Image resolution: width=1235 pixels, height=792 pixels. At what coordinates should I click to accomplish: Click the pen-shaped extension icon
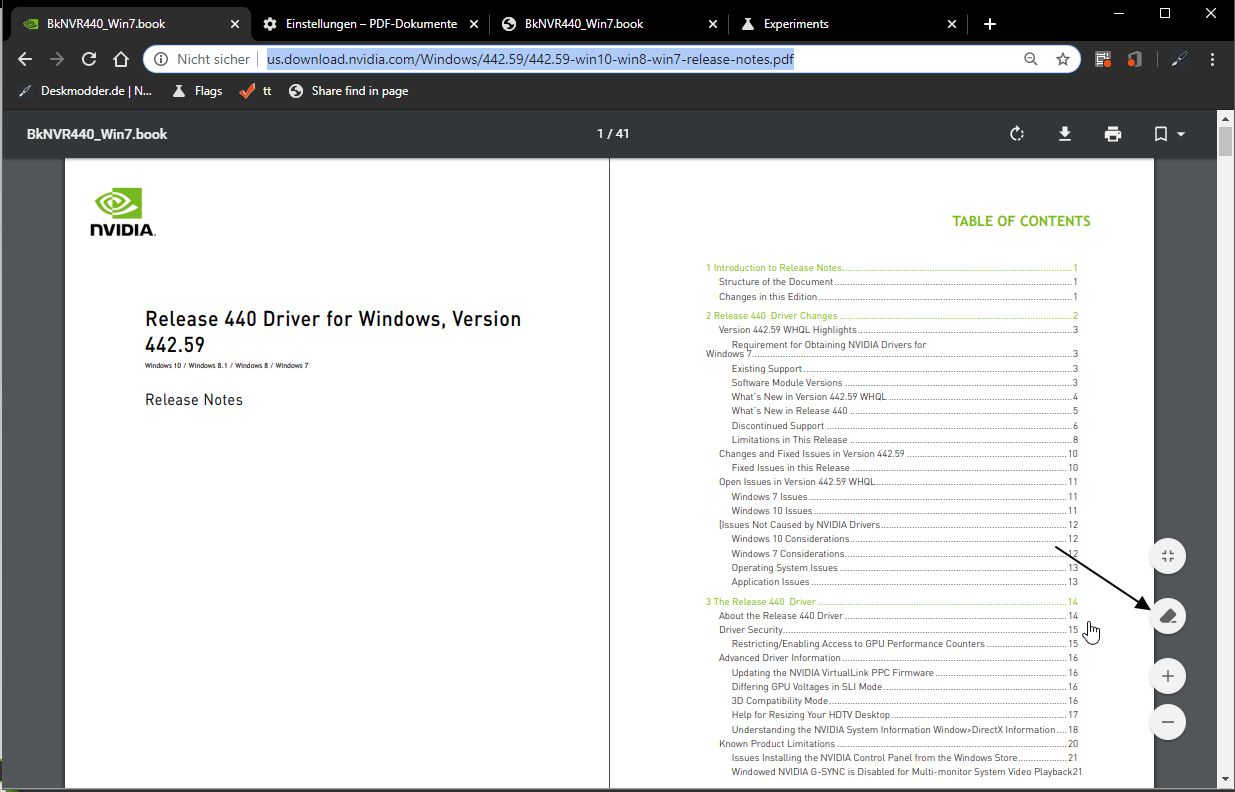[1179, 59]
